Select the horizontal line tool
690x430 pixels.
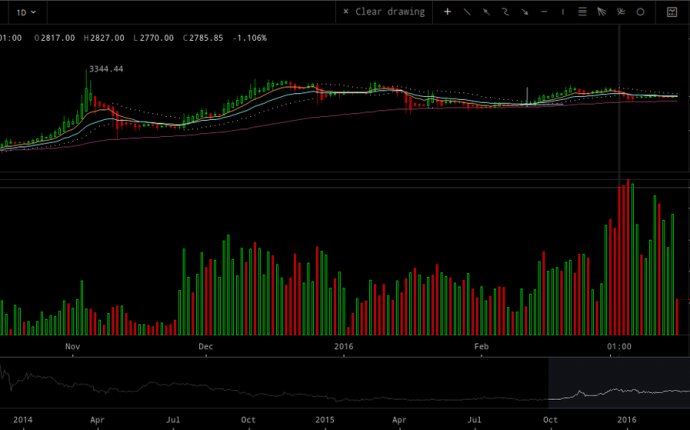(x=544, y=12)
